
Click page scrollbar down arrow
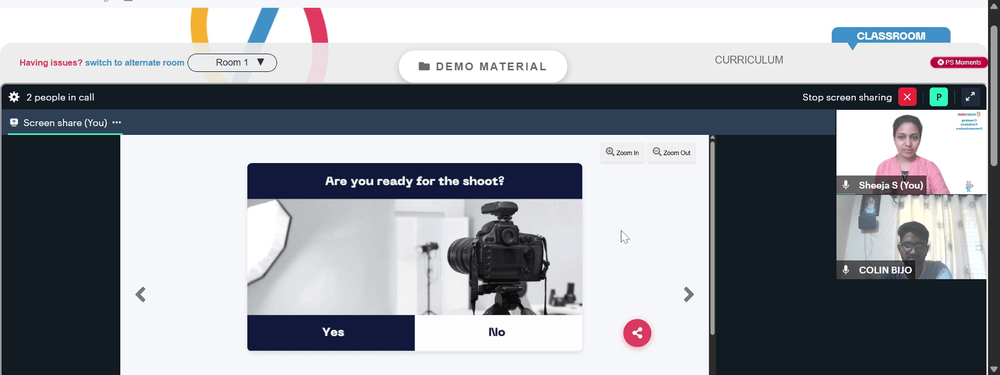tap(994, 369)
